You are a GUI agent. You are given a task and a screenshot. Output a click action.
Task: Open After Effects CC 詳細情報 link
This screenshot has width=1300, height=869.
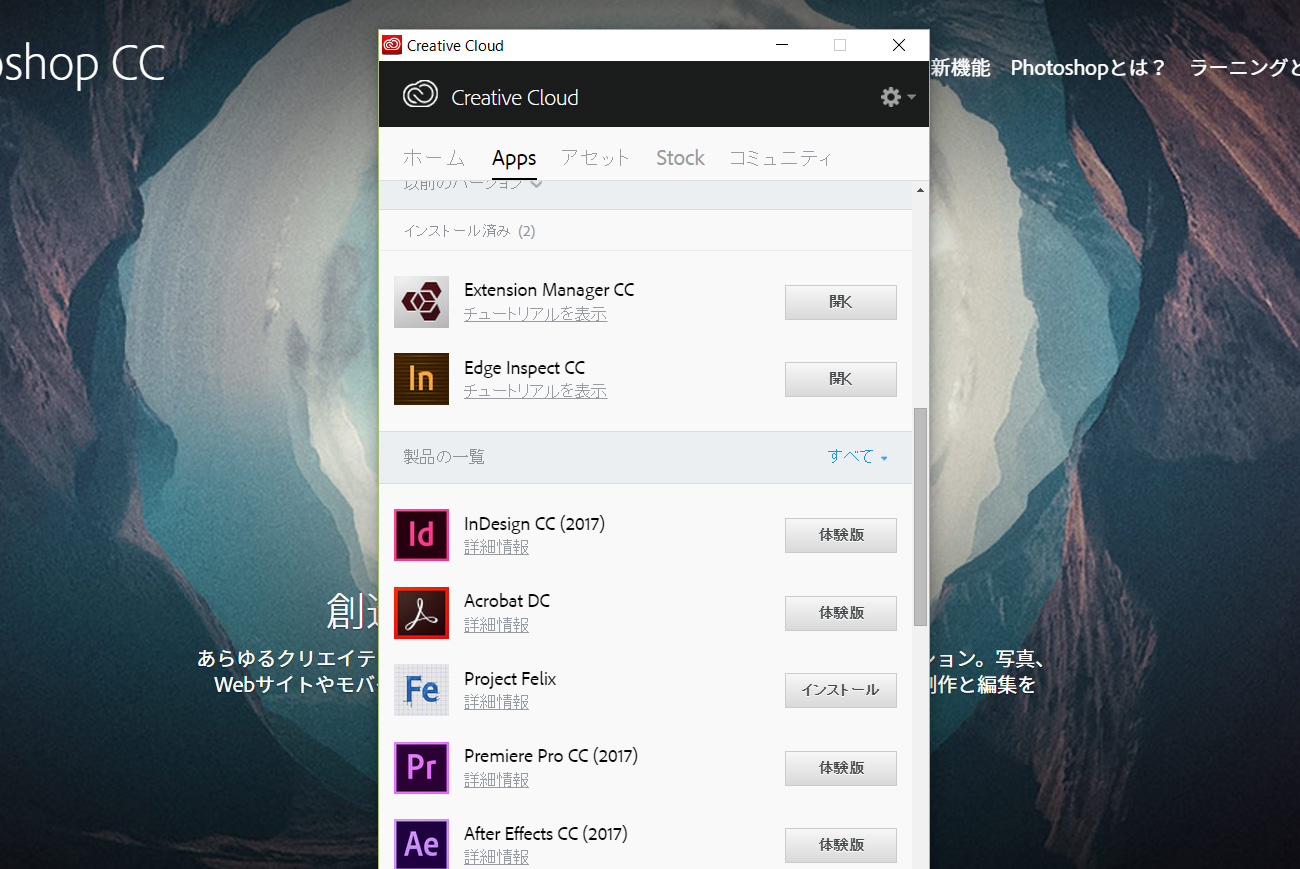[x=497, y=857]
